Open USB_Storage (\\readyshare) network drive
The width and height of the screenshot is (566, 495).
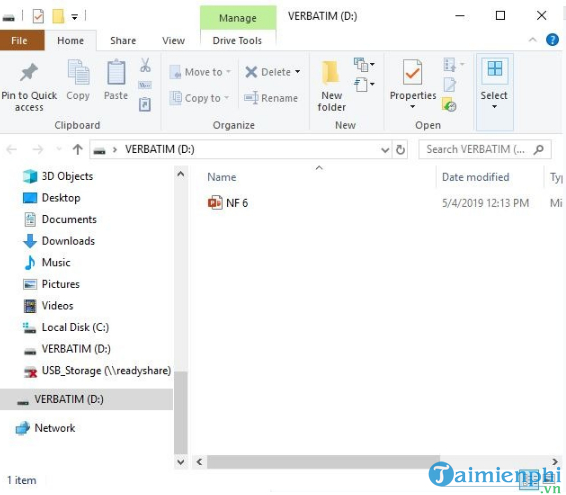coord(97,371)
